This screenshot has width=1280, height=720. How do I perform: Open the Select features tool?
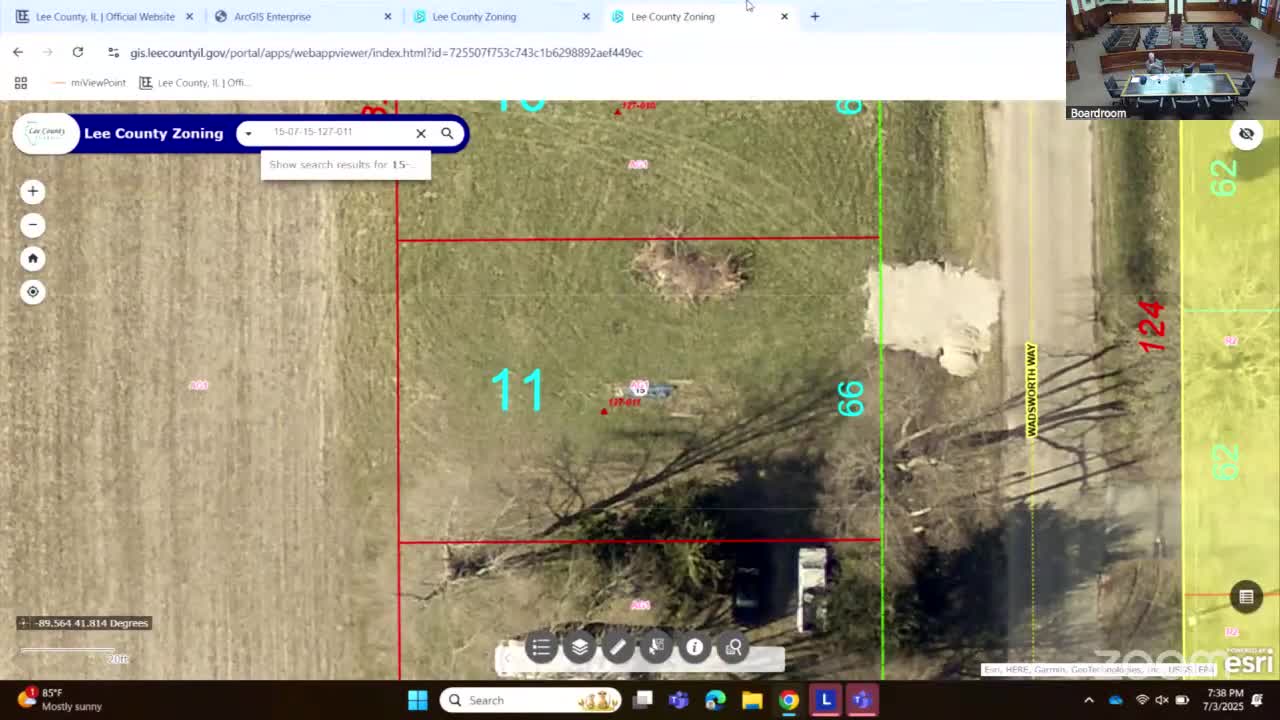(656, 647)
